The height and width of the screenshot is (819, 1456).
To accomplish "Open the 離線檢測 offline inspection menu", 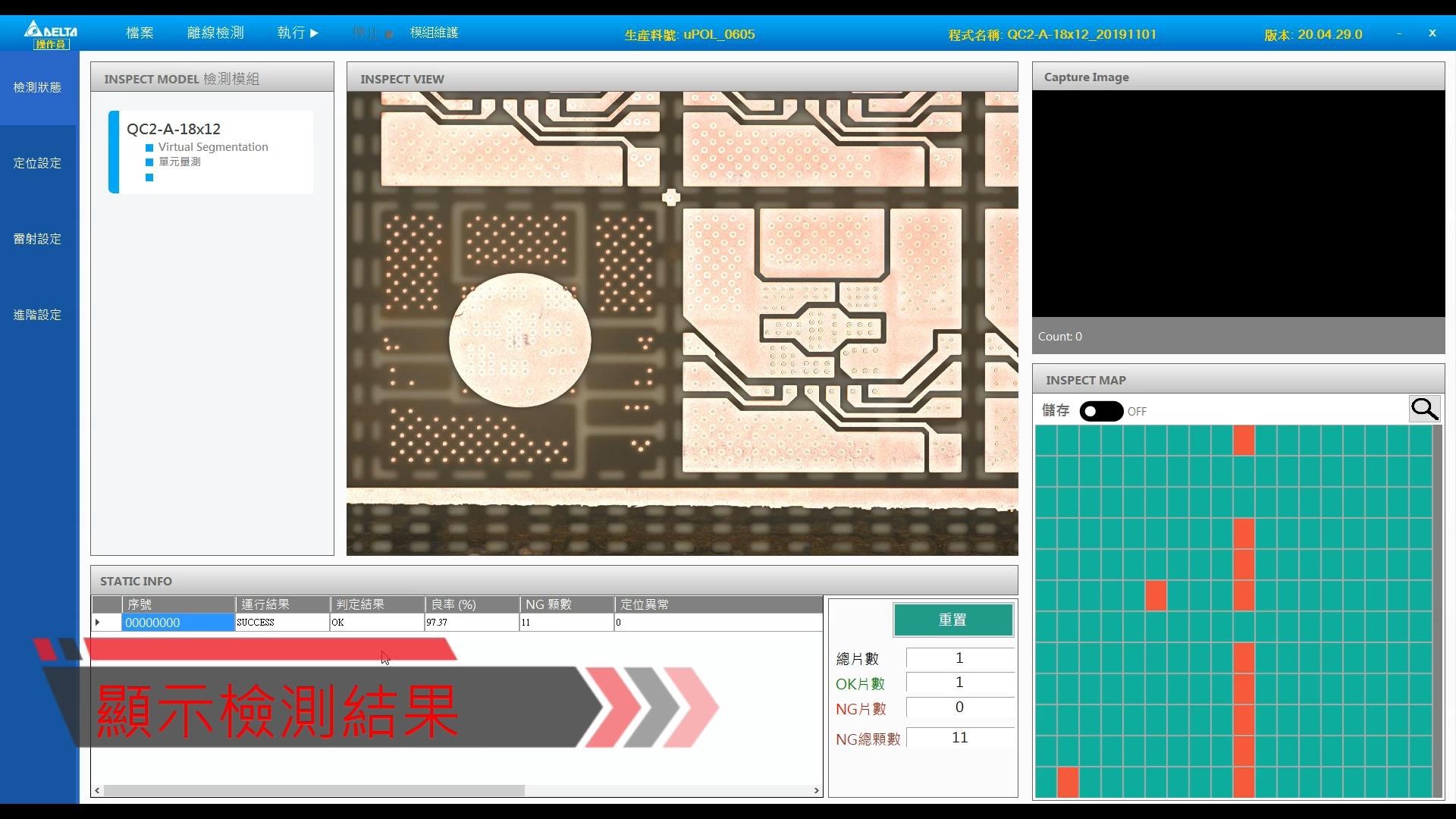I will (x=215, y=33).
